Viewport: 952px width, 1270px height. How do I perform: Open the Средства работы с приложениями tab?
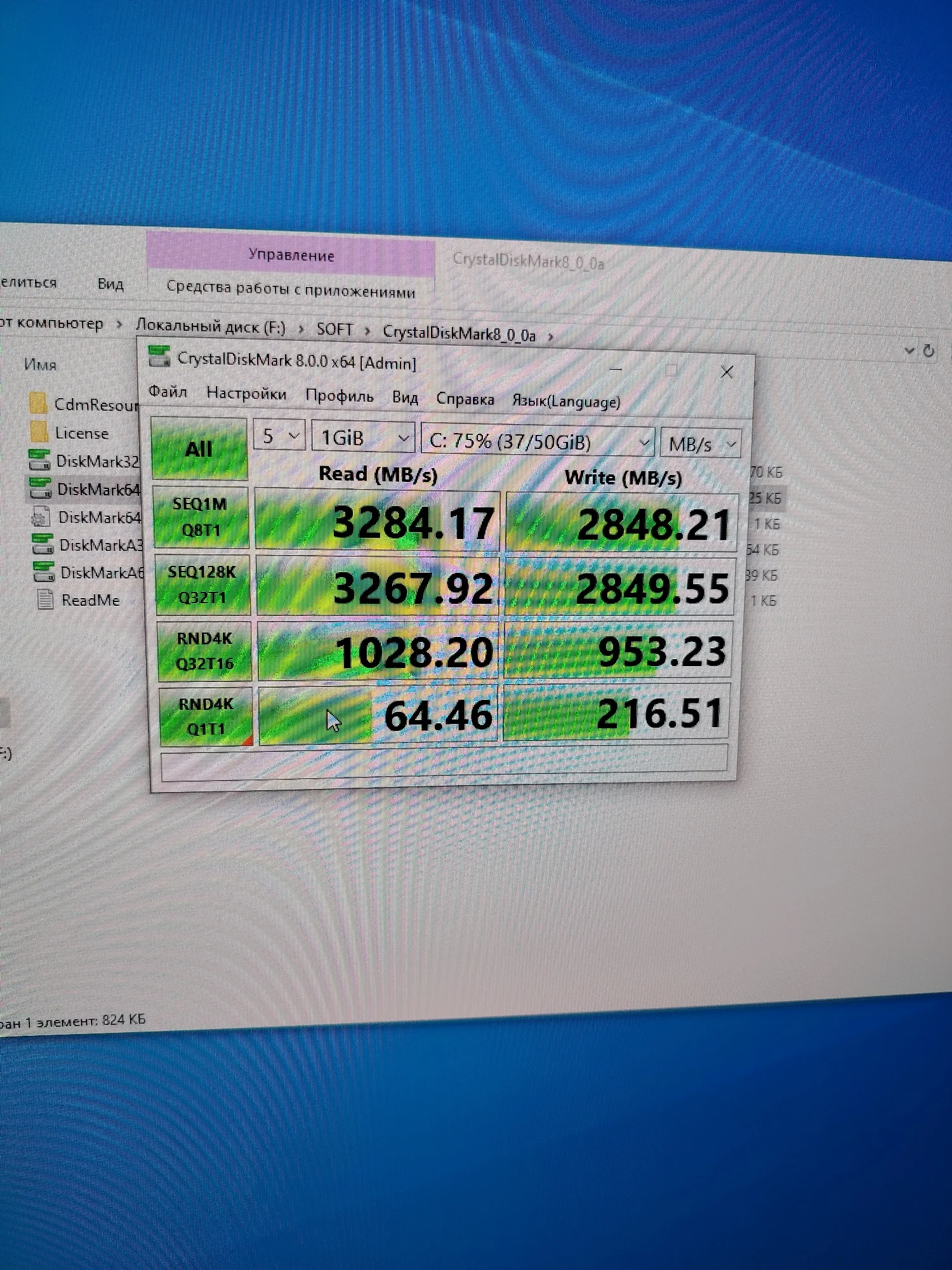click(x=291, y=289)
